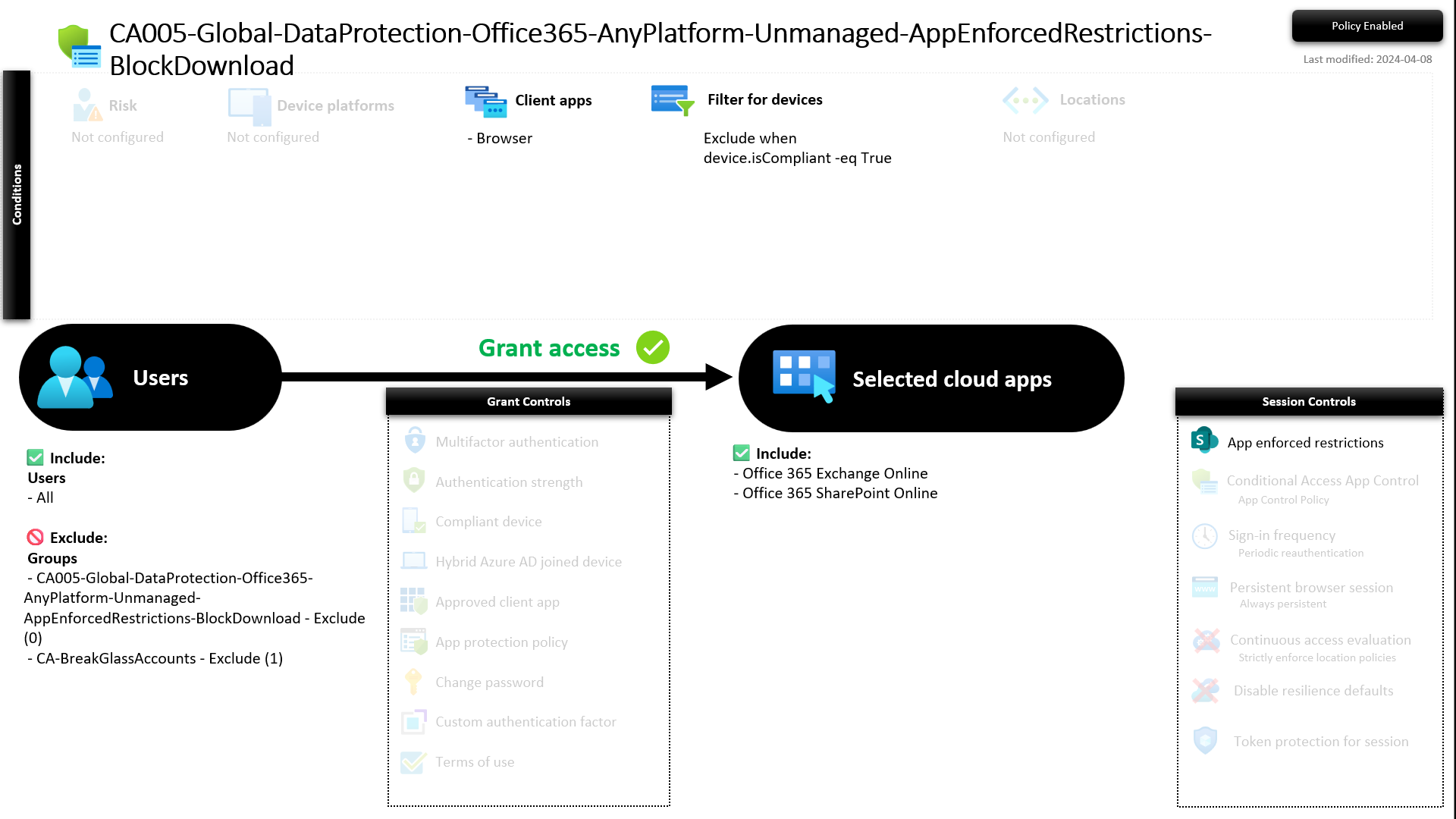Image resolution: width=1456 pixels, height=819 pixels.
Task: Click the green Include checkbox under Users
Action: 35,457
